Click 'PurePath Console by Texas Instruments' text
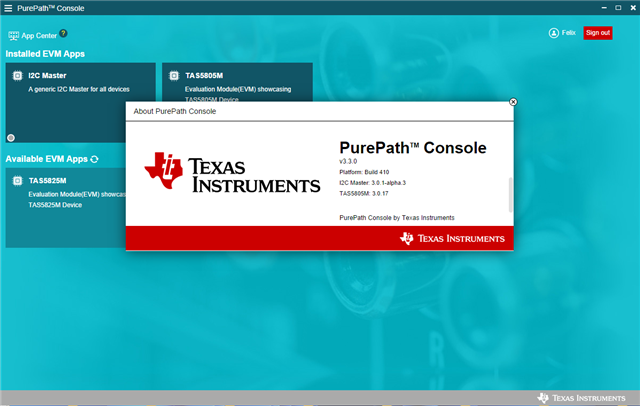The width and height of the screenshot is (640, 406). 397,218
